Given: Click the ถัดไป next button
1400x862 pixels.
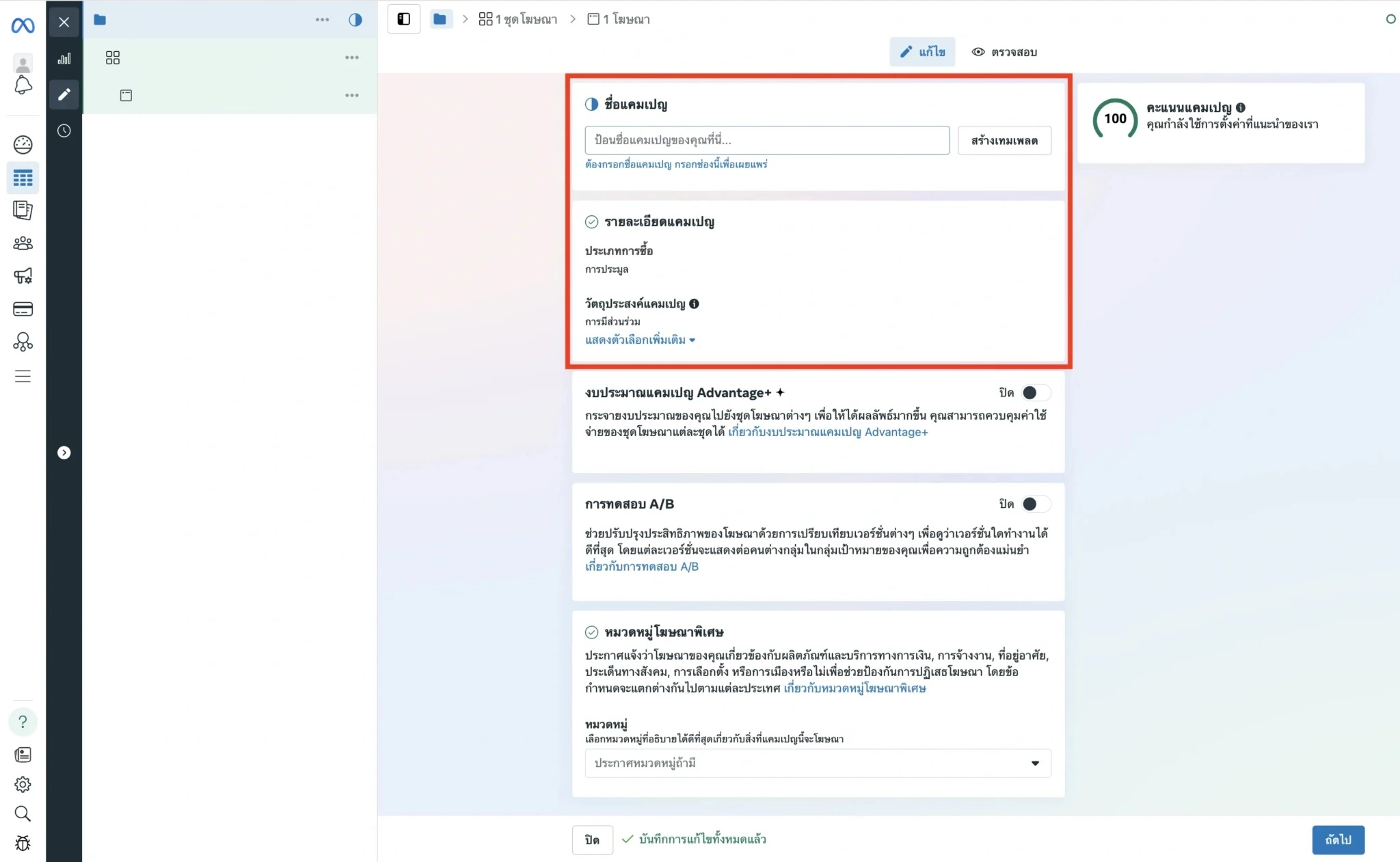Looking at the screenshot, I should (1338, 839).
